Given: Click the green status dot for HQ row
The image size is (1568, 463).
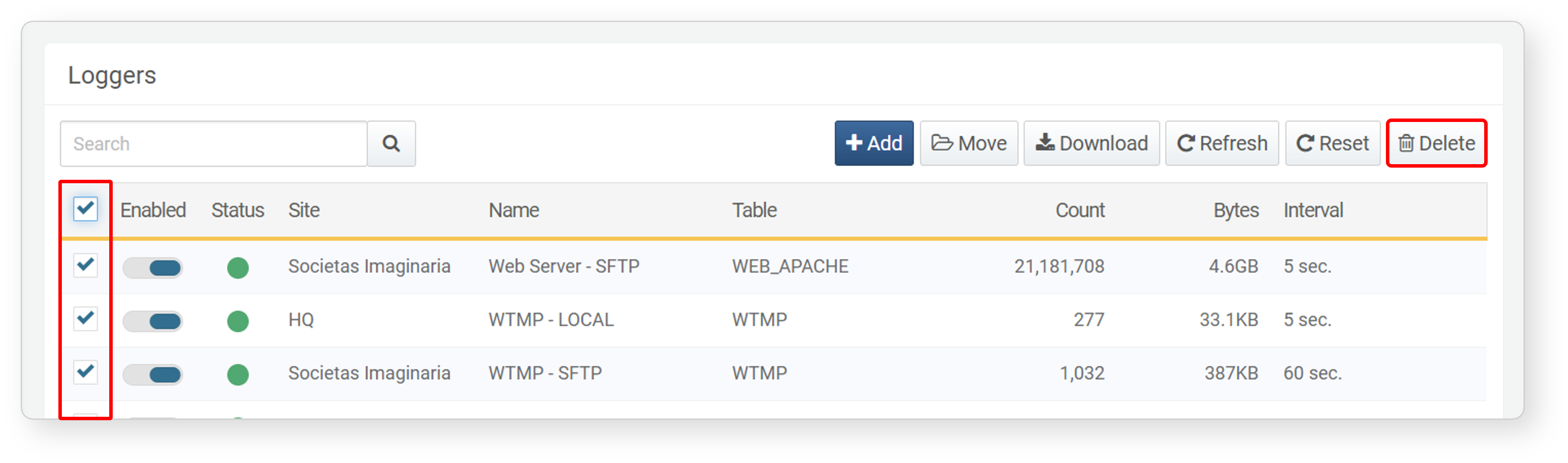Looking at the screenshot, I should click(238, 321).
